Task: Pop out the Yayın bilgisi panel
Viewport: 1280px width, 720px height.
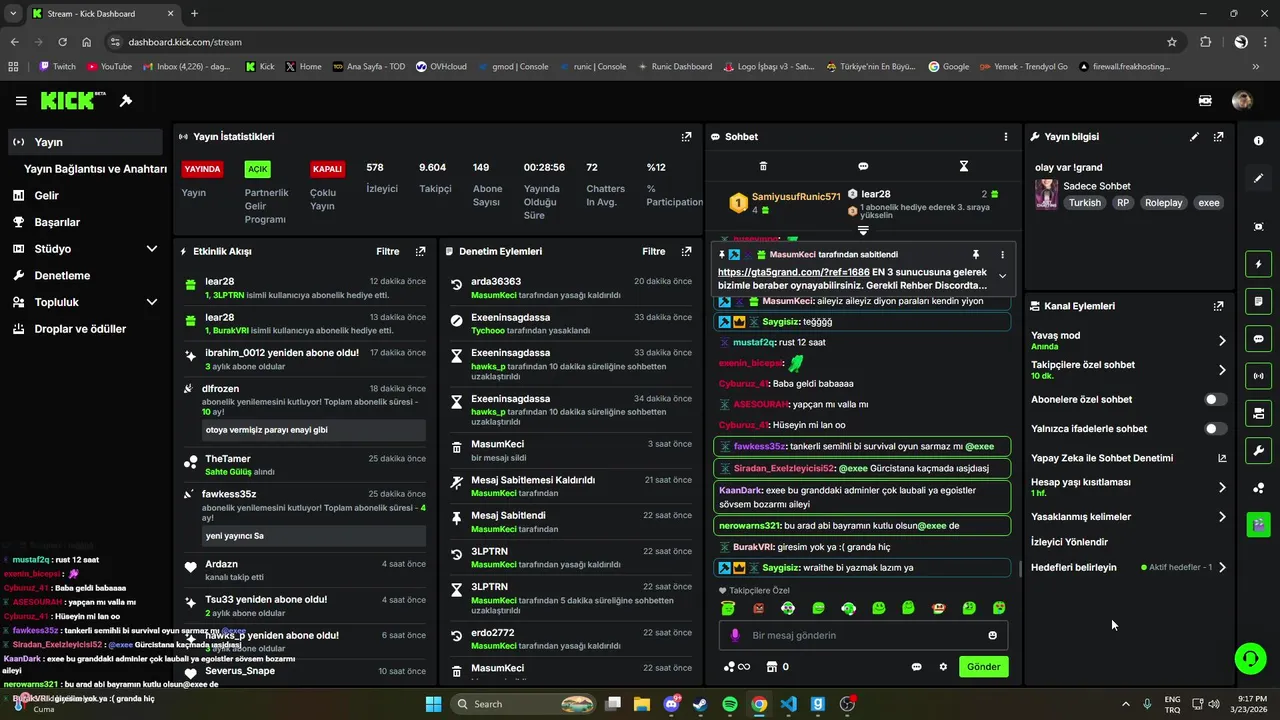Action: pyautogui.click(x=1218, y=137)
